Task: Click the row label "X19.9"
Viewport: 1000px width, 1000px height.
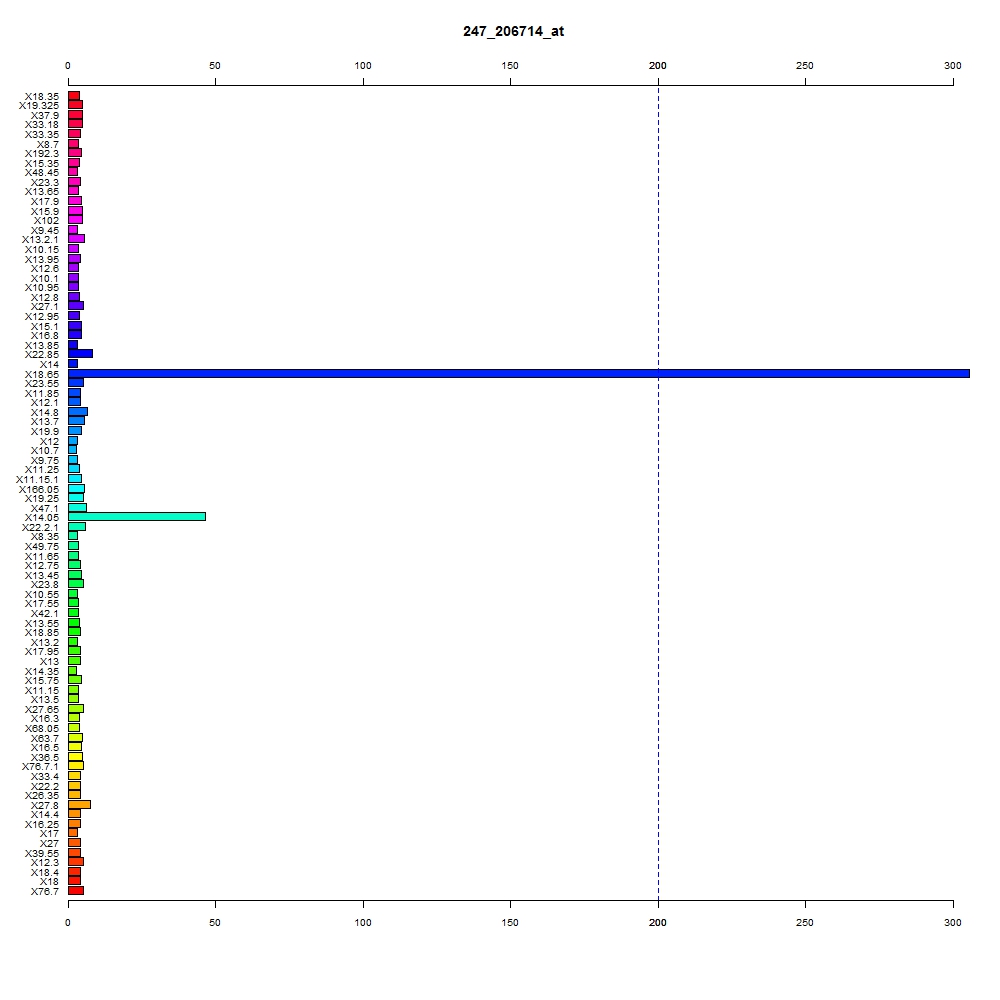Action: pyautogui.click(x=45, y=432)
